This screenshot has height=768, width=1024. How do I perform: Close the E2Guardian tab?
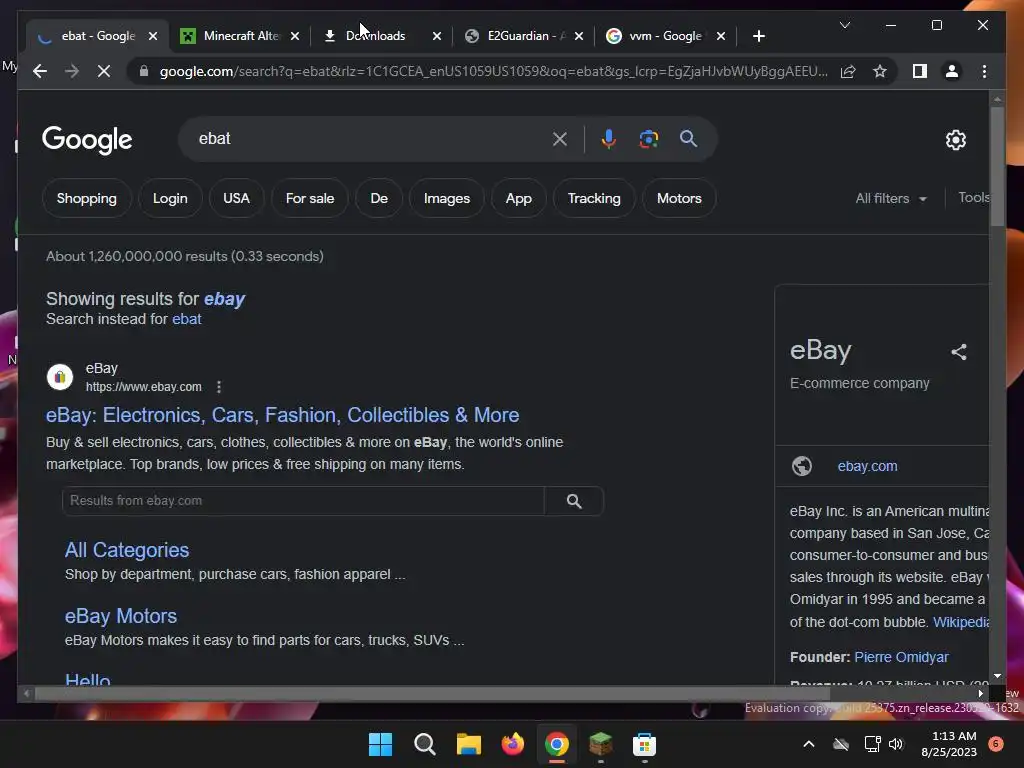579,36
